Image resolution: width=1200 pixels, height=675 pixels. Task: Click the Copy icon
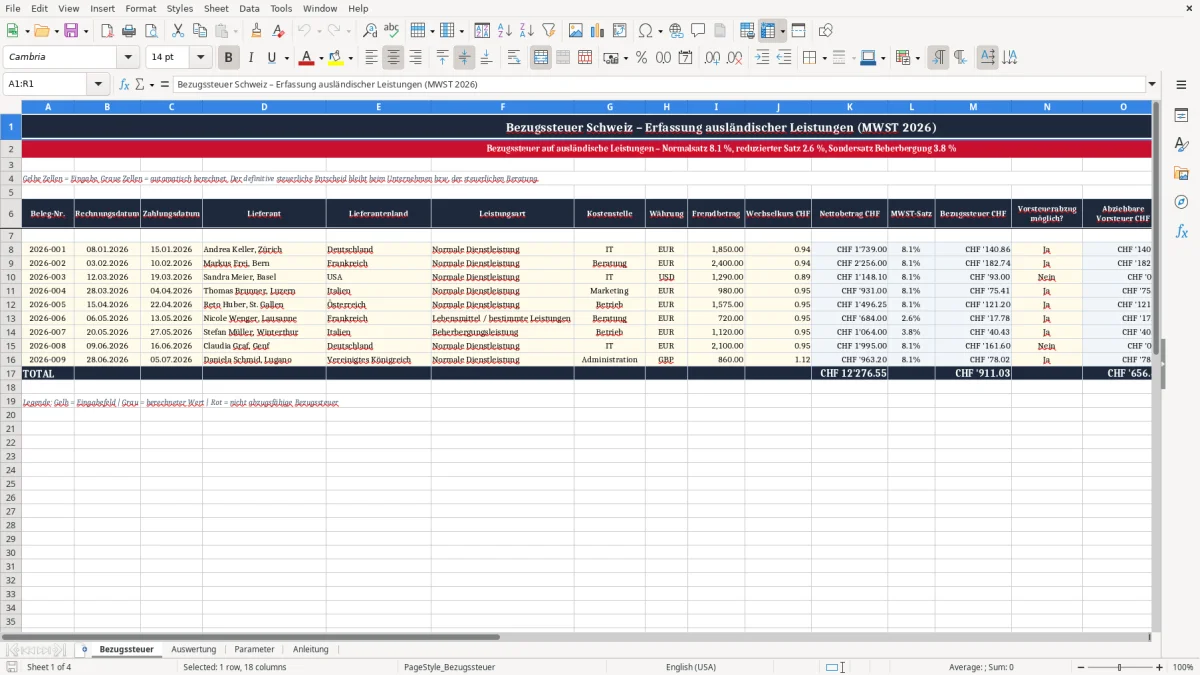199,31
